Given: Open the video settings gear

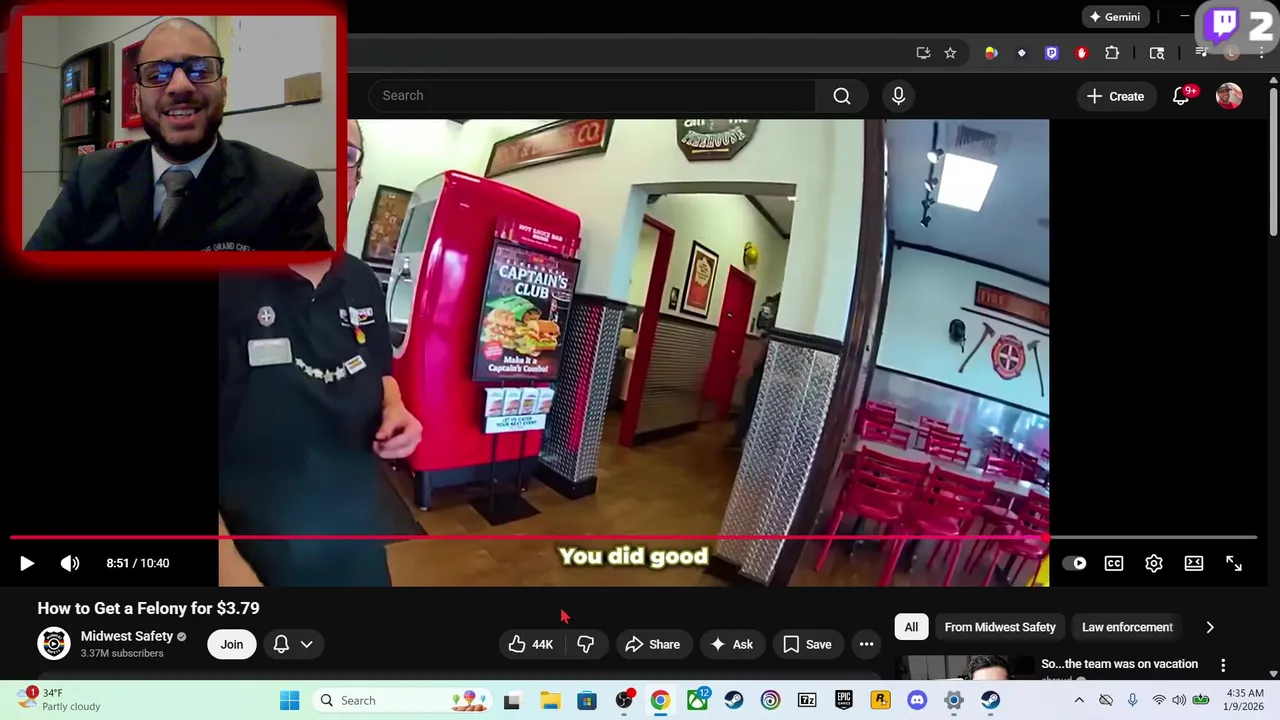Looking at the screenshot, I should pyautogui.click(x=1154, y=563).
